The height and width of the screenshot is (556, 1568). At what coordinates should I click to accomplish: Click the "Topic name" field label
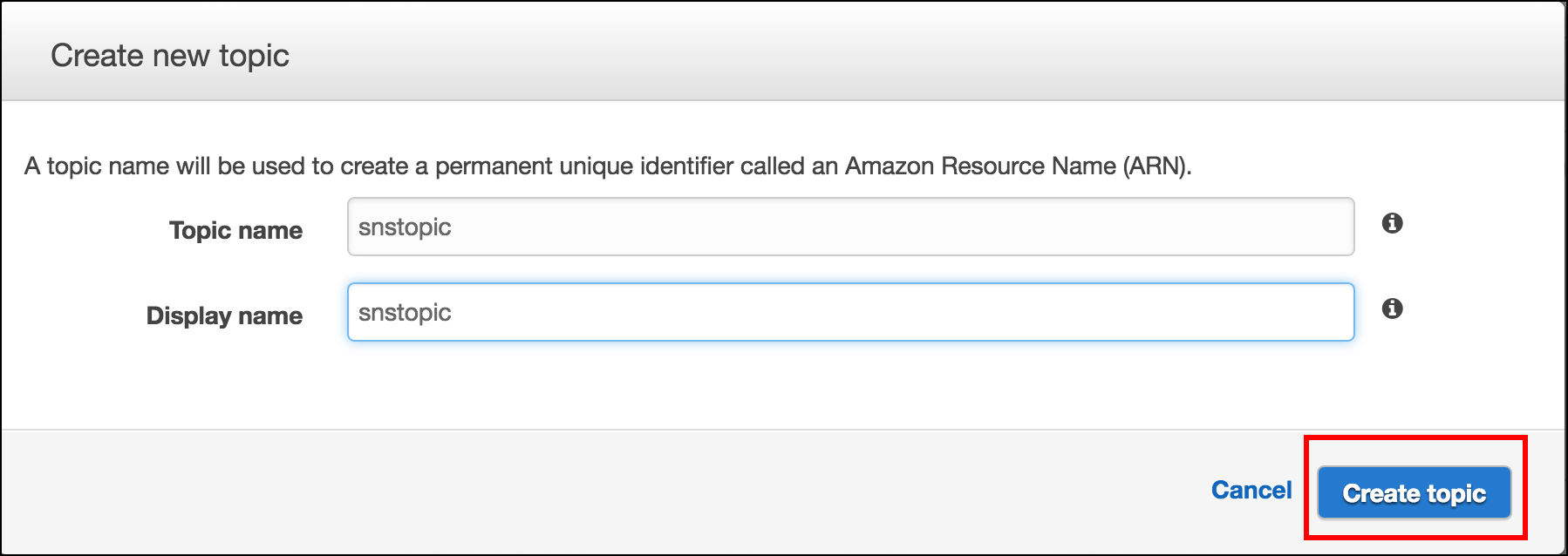click(235, 230)
